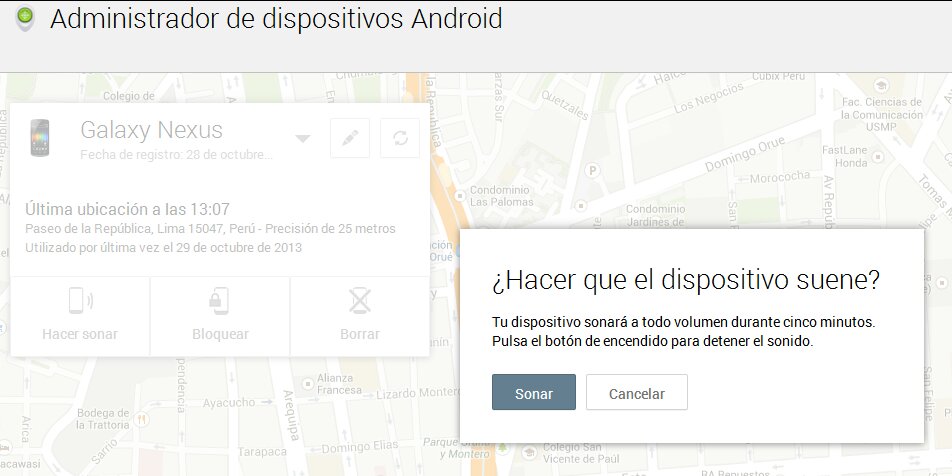
Task: Click the Alianza Francesa map label
Action: pos(339,384)
